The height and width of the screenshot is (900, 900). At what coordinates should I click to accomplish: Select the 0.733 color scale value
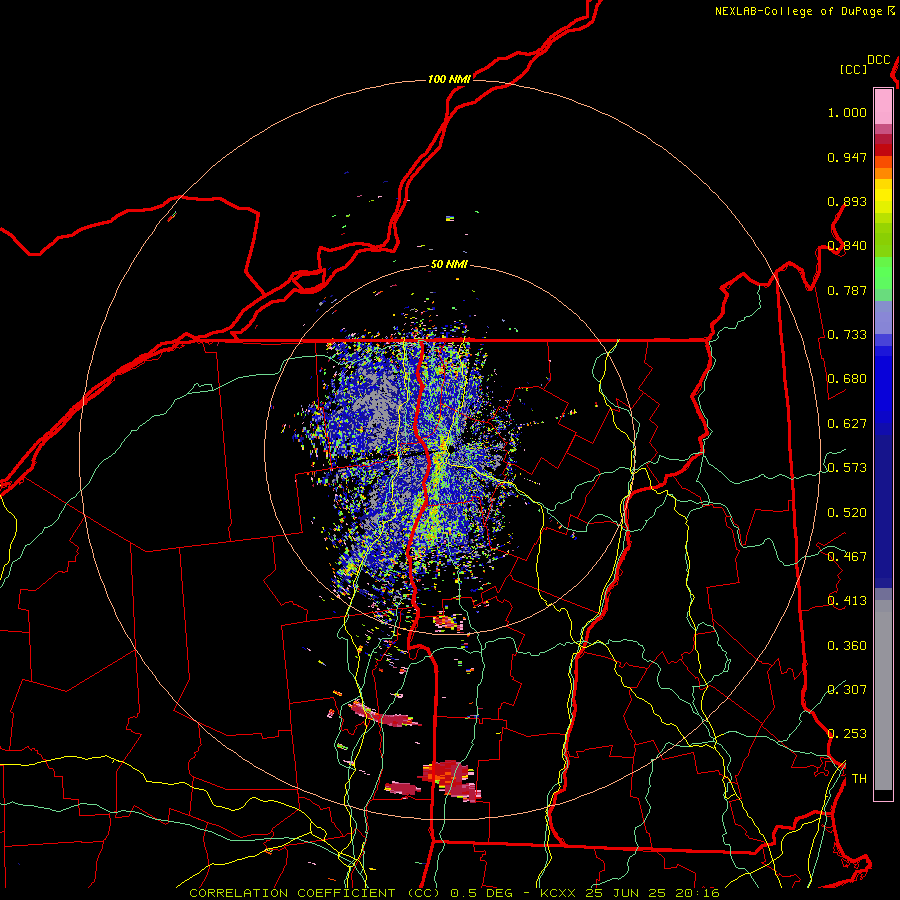[847, 335]
